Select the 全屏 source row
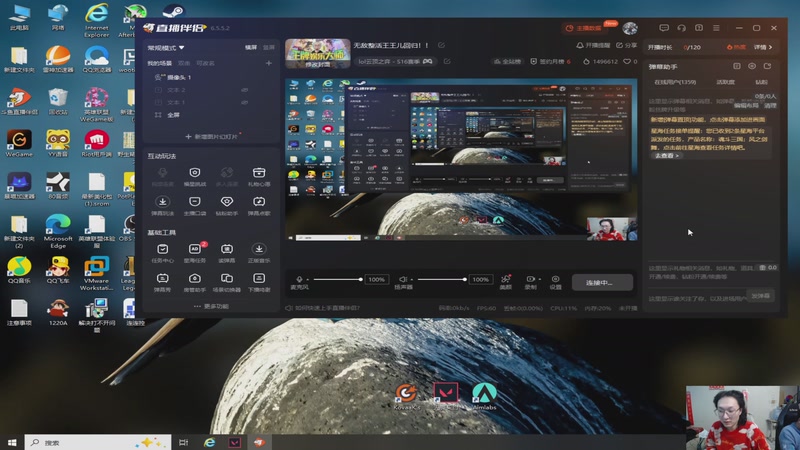Viewport: 800px width, 450px height. pos(211,115)
